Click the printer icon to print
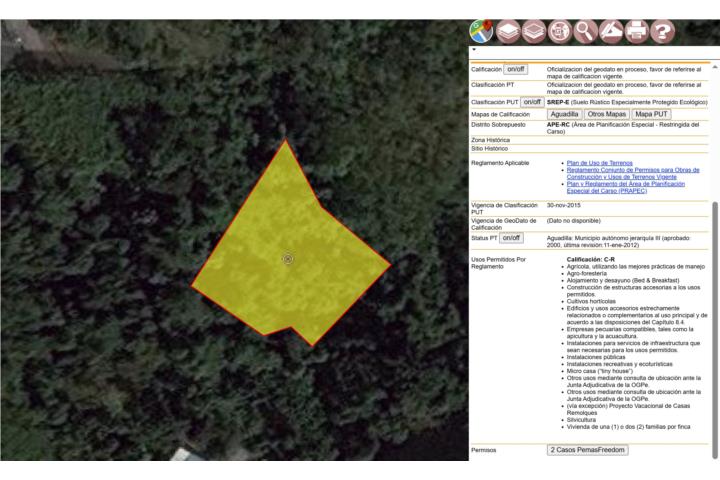 [637, 31]
